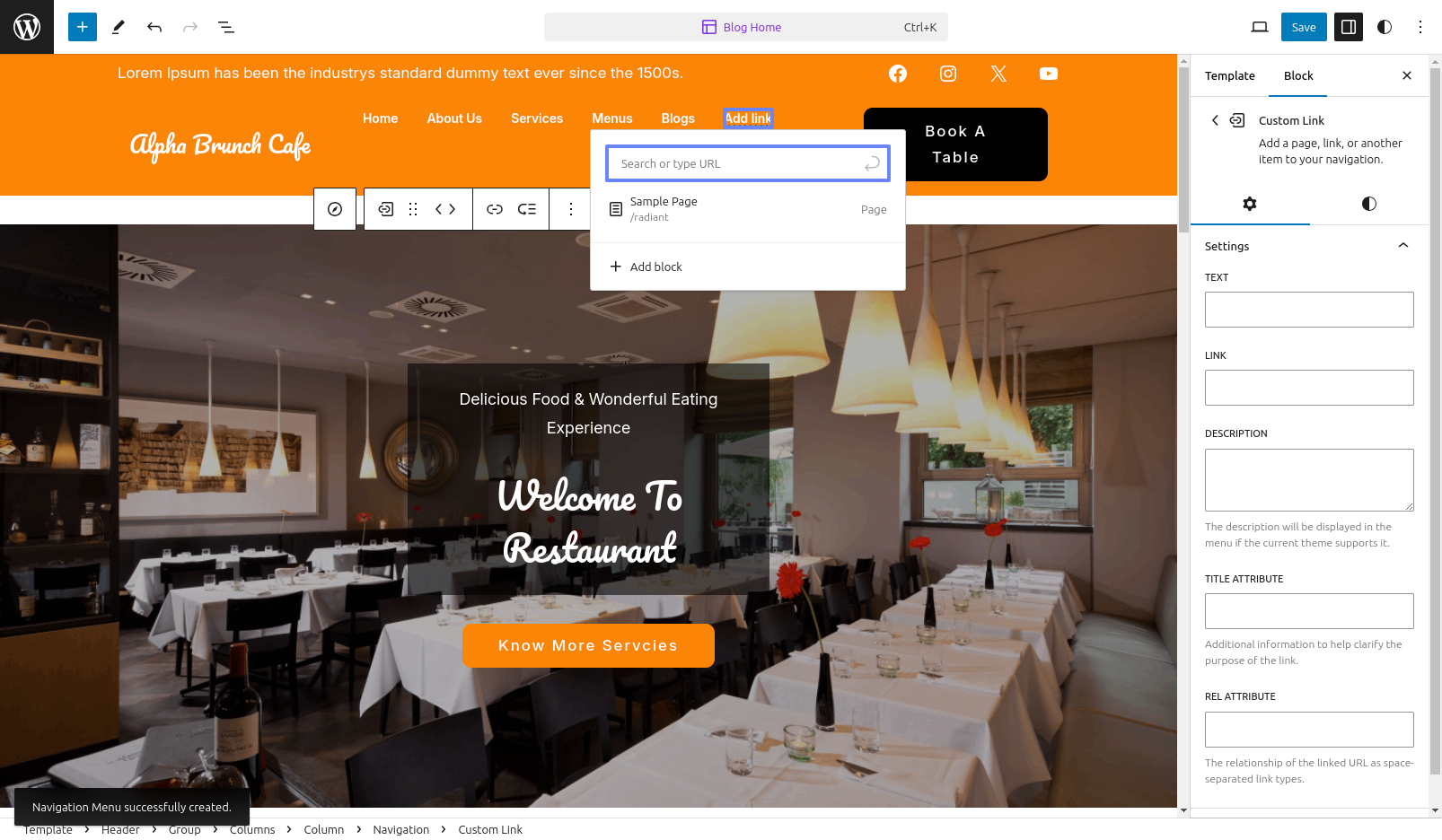Open the block inserter plus button
The width and height of the screenshot is (1442, 840).
pos(83,27)
